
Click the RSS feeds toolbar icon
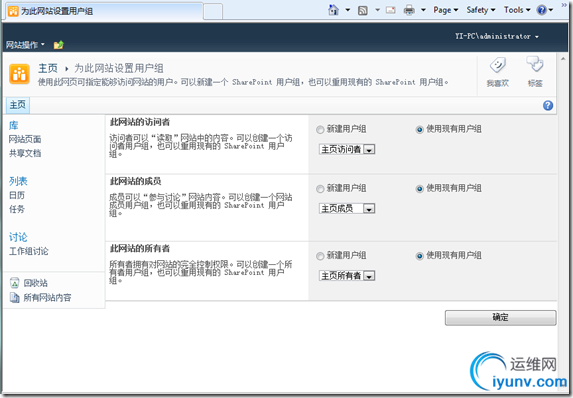tap(363, 10)
